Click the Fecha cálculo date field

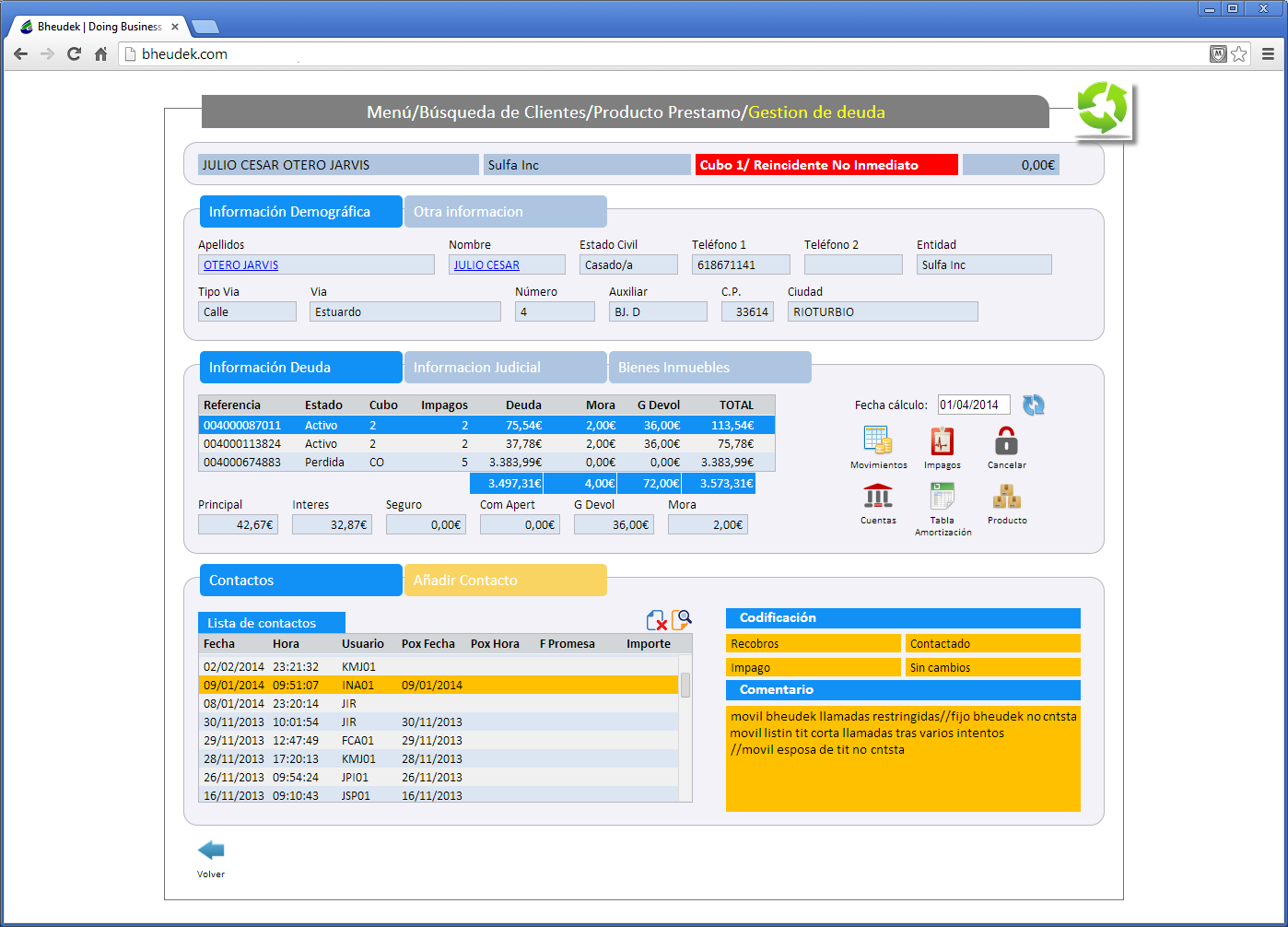973,405
